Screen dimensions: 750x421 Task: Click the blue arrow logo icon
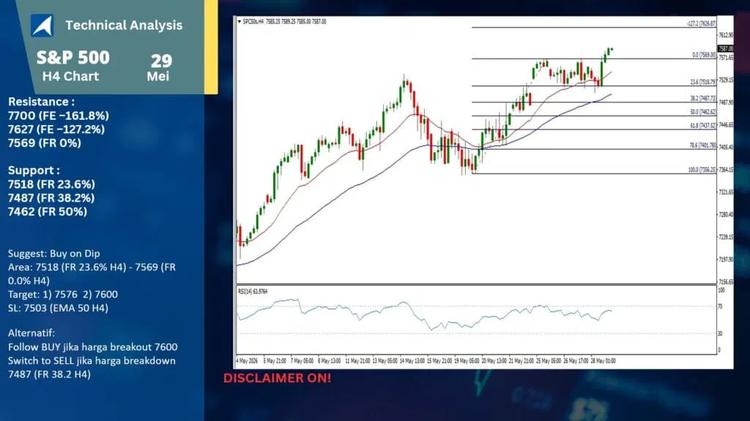pos(42,25)
